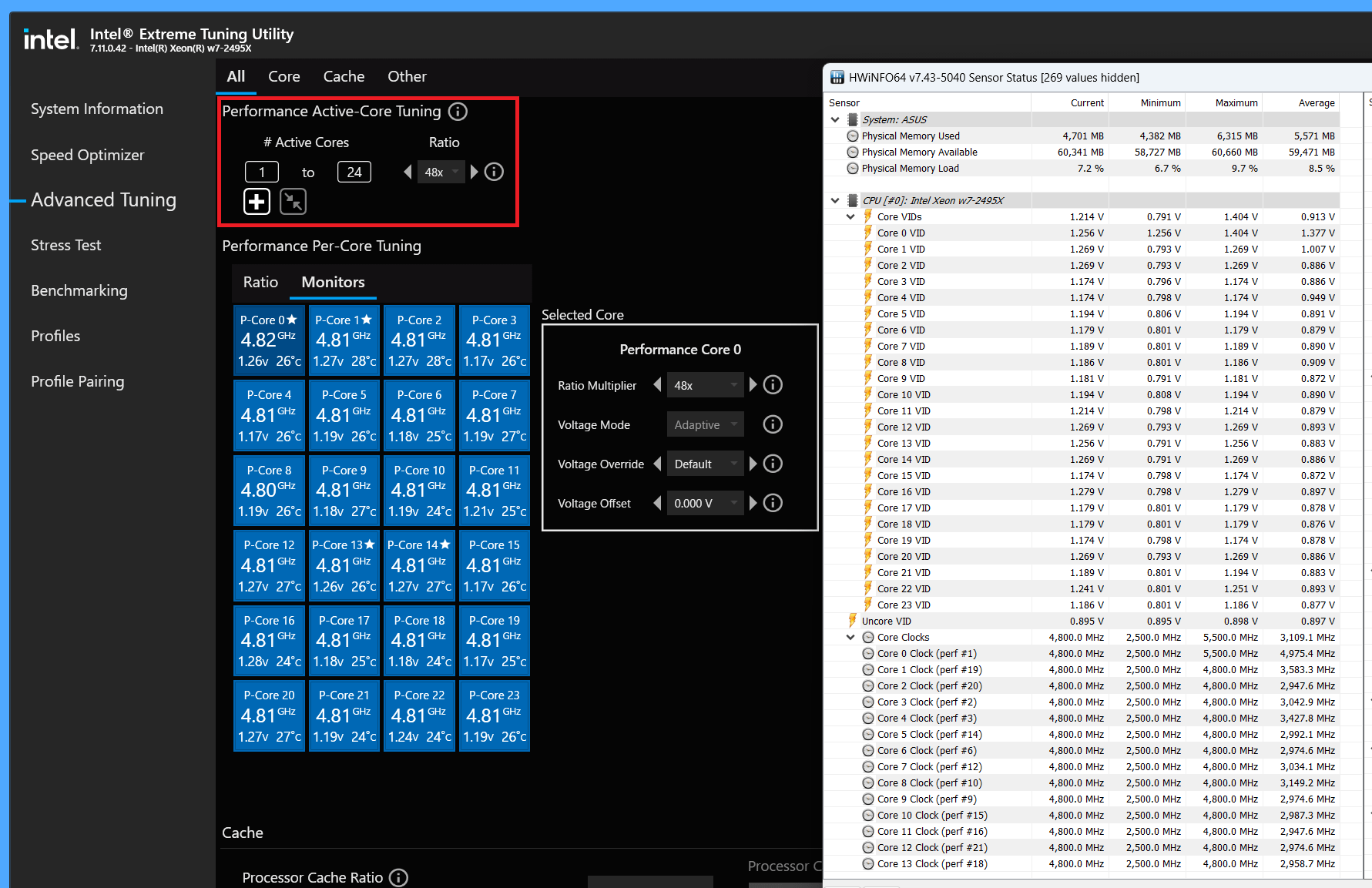This screenshot has width=1372, height=888.
Task: Click Physical Memory Used sensor icon
Action: click(853, 136)
